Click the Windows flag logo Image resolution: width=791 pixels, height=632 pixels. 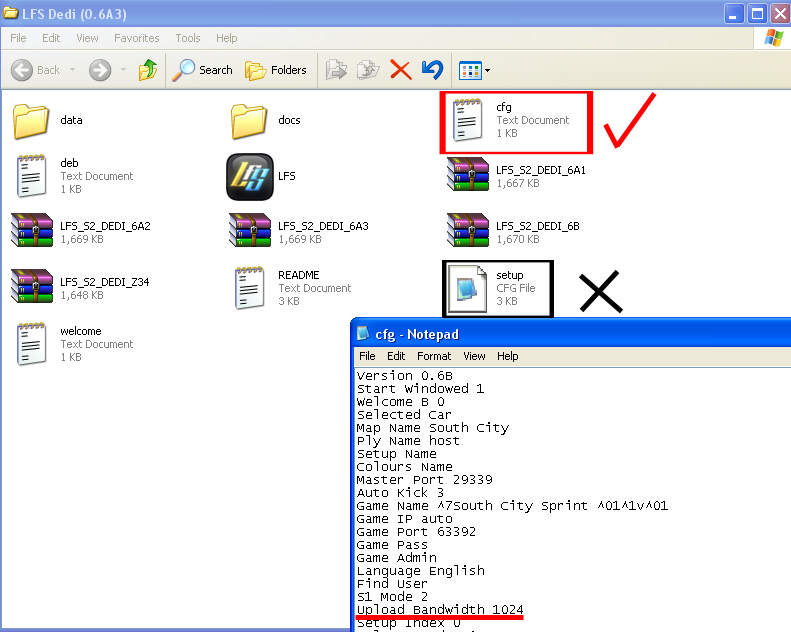point(773,38)
